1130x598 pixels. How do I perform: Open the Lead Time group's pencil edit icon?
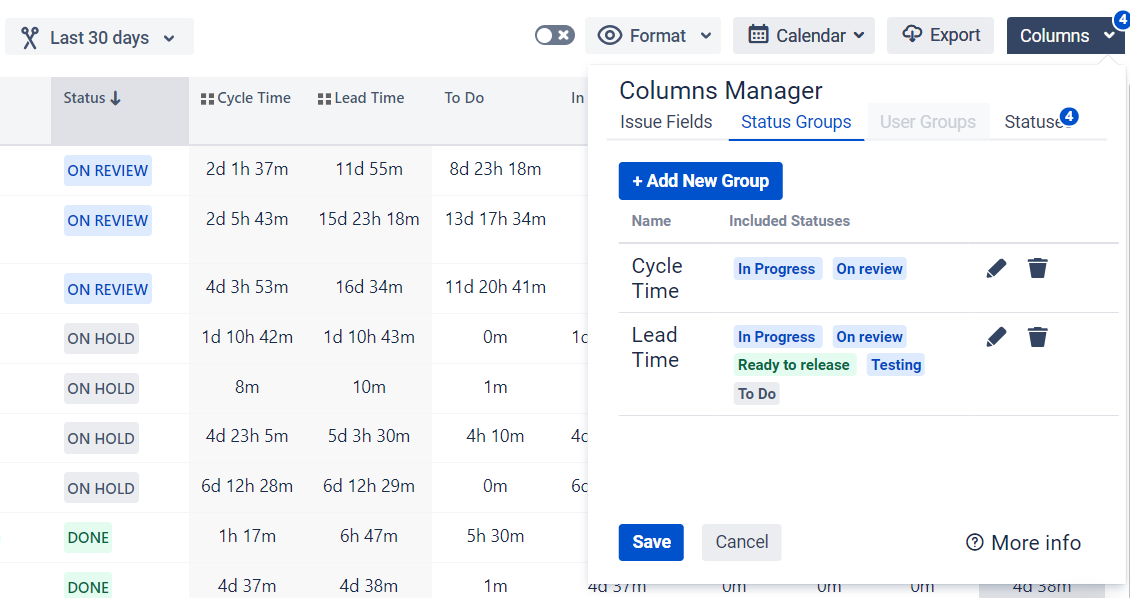tap(996, 337)
